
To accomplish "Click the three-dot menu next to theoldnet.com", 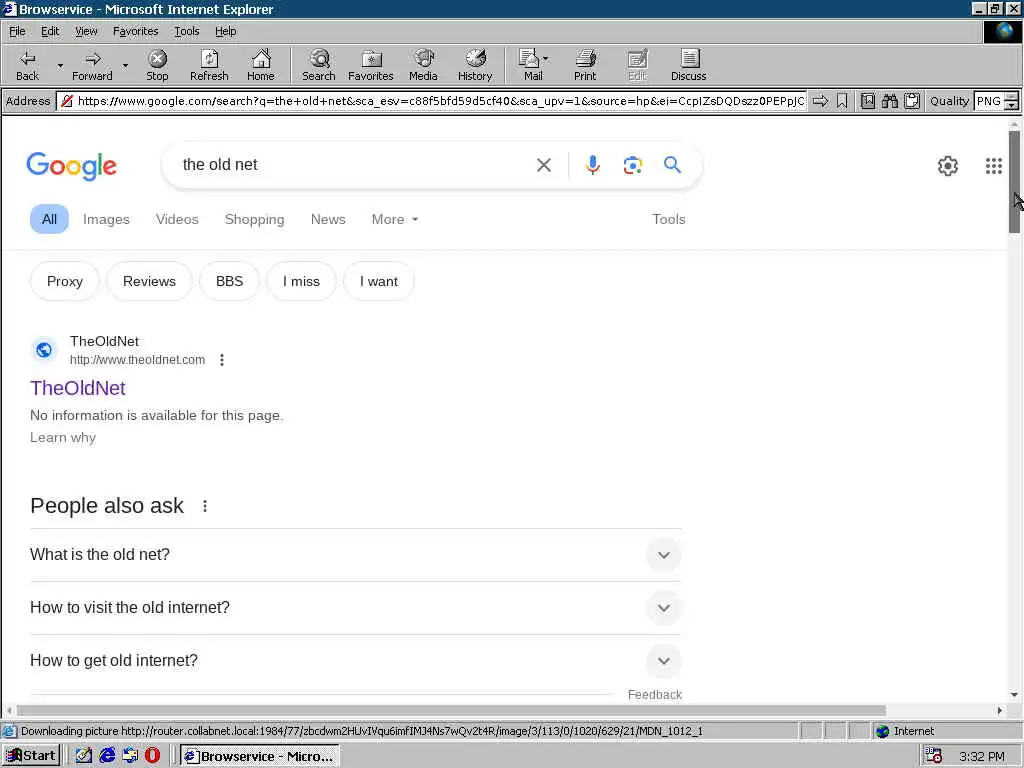I will point(222,360).
